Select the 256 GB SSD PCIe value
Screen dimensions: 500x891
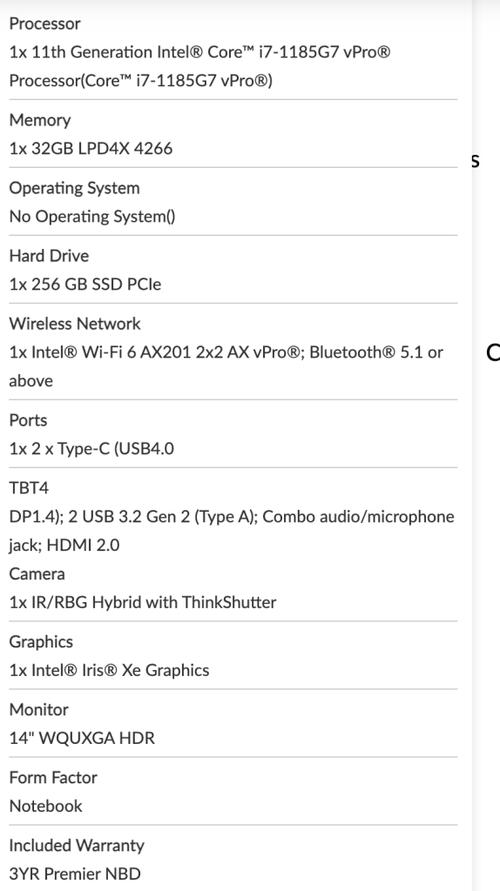[x=85, y=284]
